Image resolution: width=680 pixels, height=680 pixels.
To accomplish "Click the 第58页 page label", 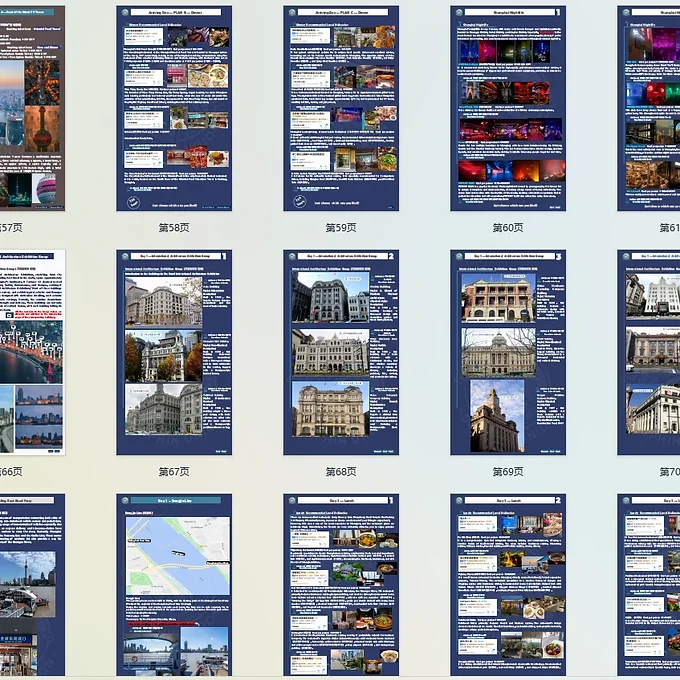I will point(174,228).
